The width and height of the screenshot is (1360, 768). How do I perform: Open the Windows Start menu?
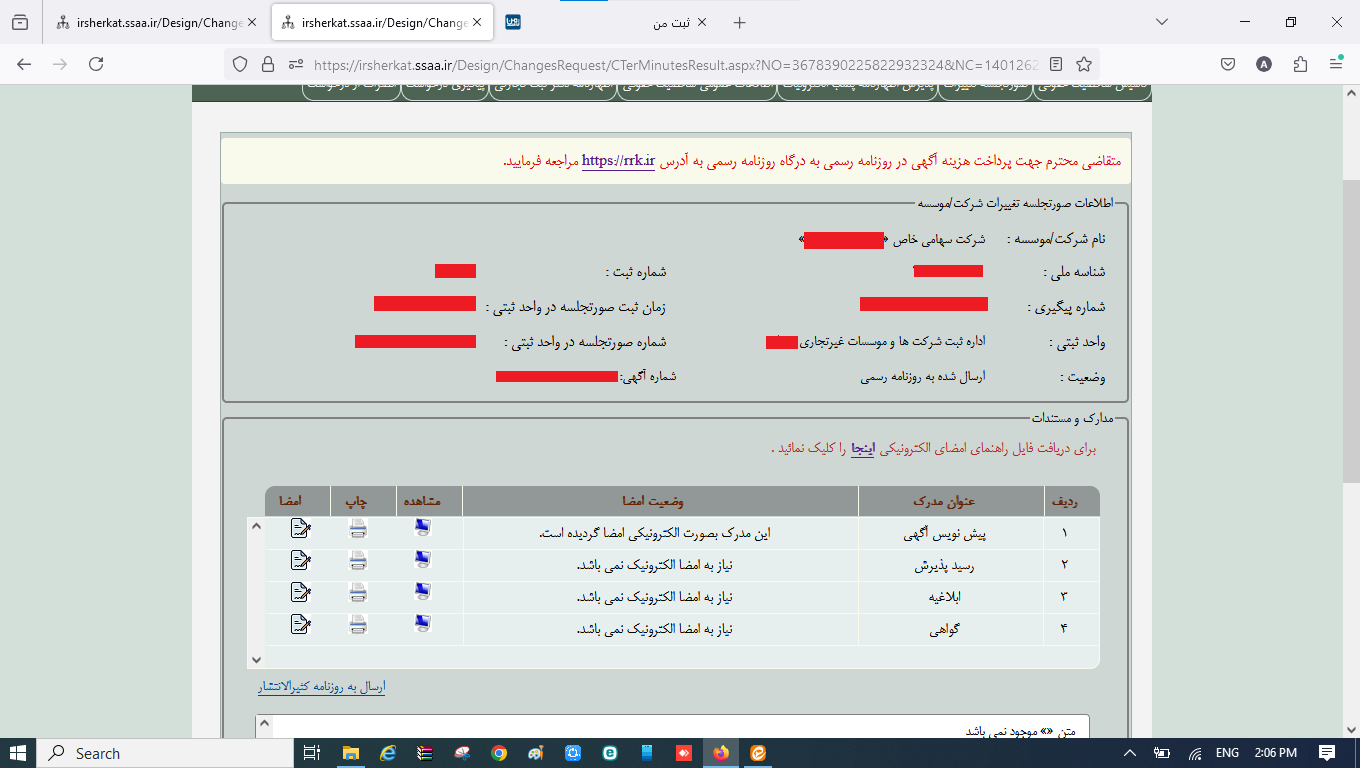point(18,753)
